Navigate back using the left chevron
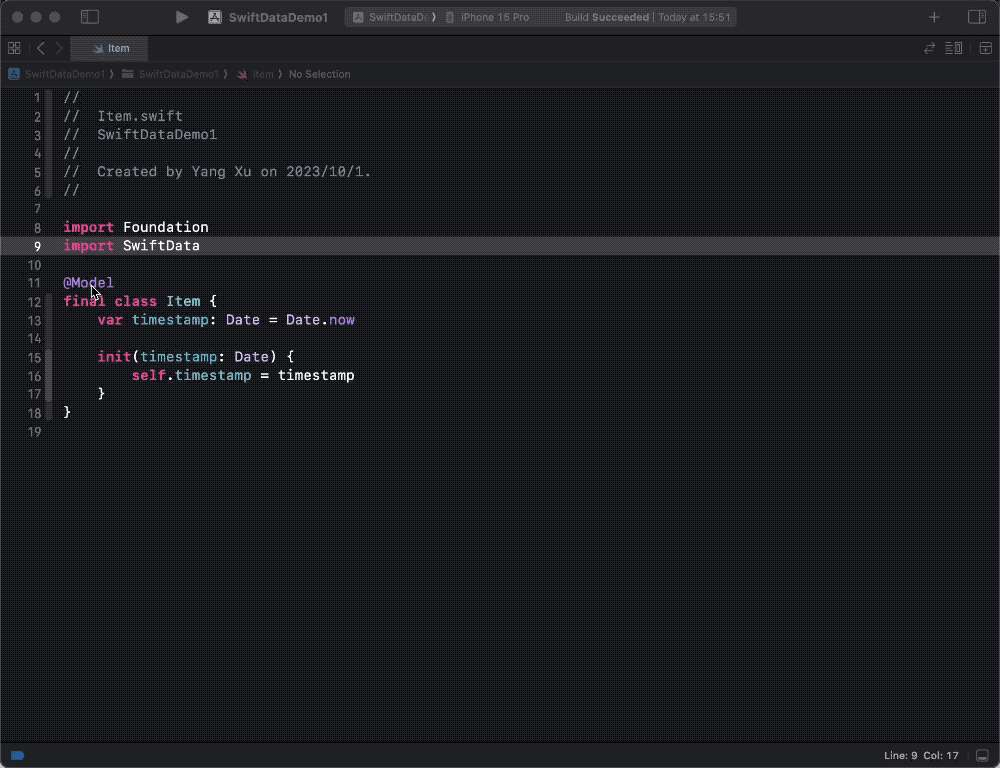1000x768 pixels. [41, 47]
